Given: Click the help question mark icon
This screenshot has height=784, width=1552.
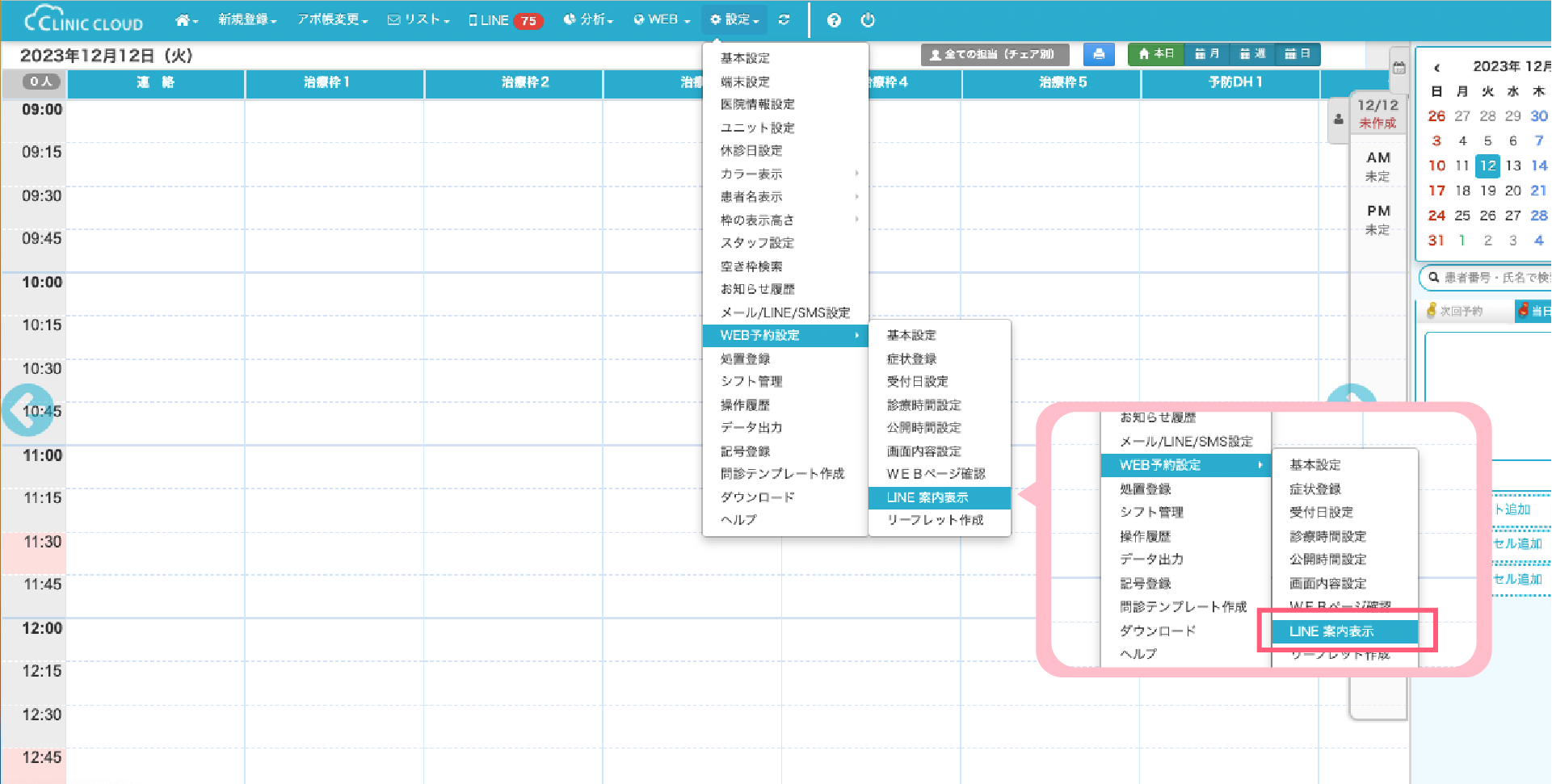Looking at the screenshot, I should click(x=834, y=20).
